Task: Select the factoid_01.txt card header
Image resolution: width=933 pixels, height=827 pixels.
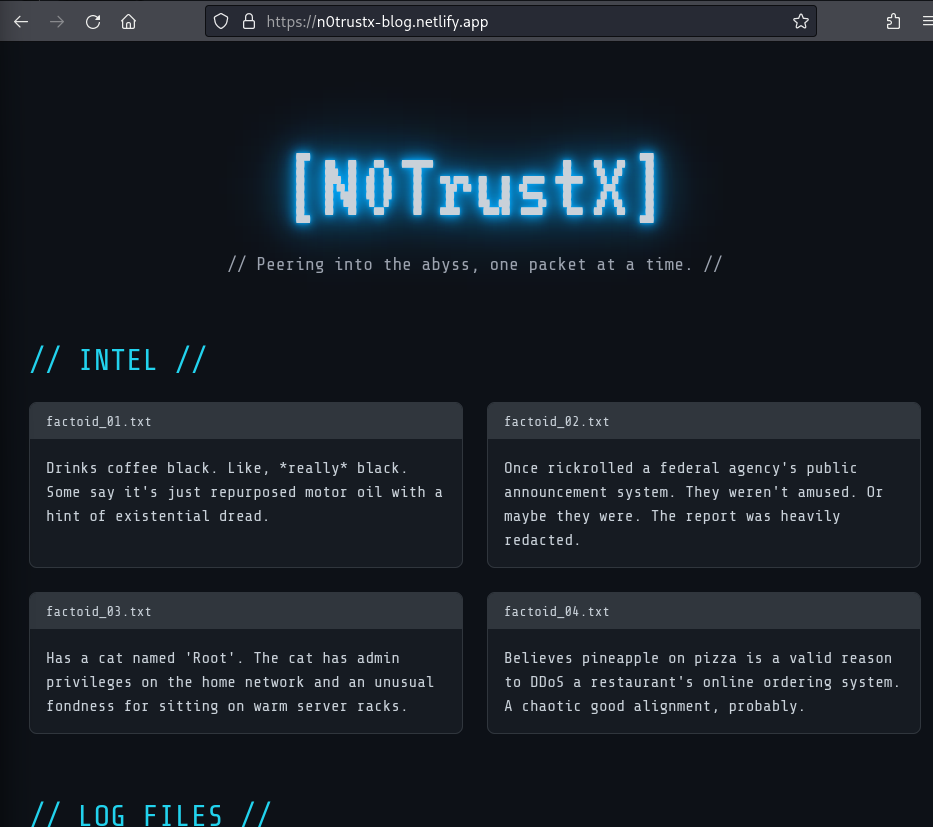Action: pos(246,421)
